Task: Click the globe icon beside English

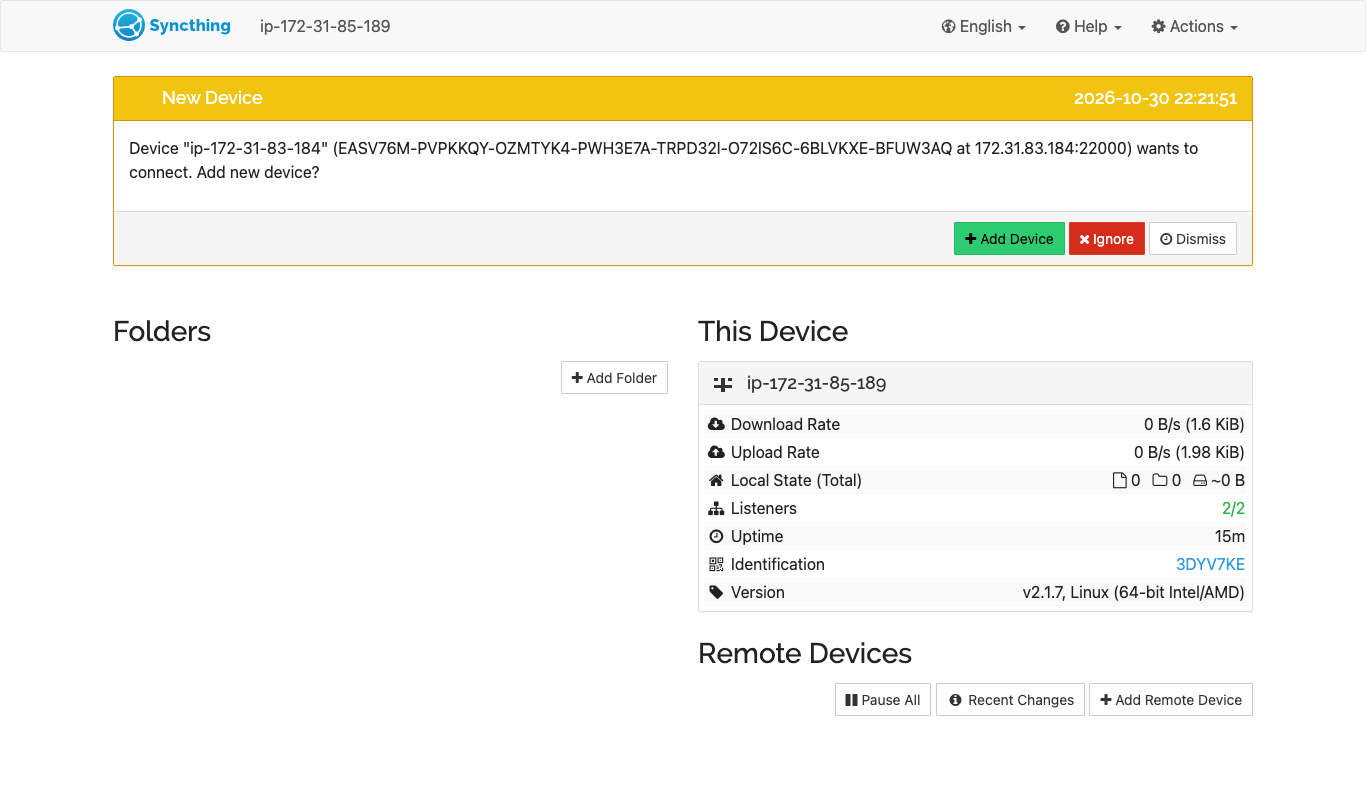Action: [x=948, y=27]
